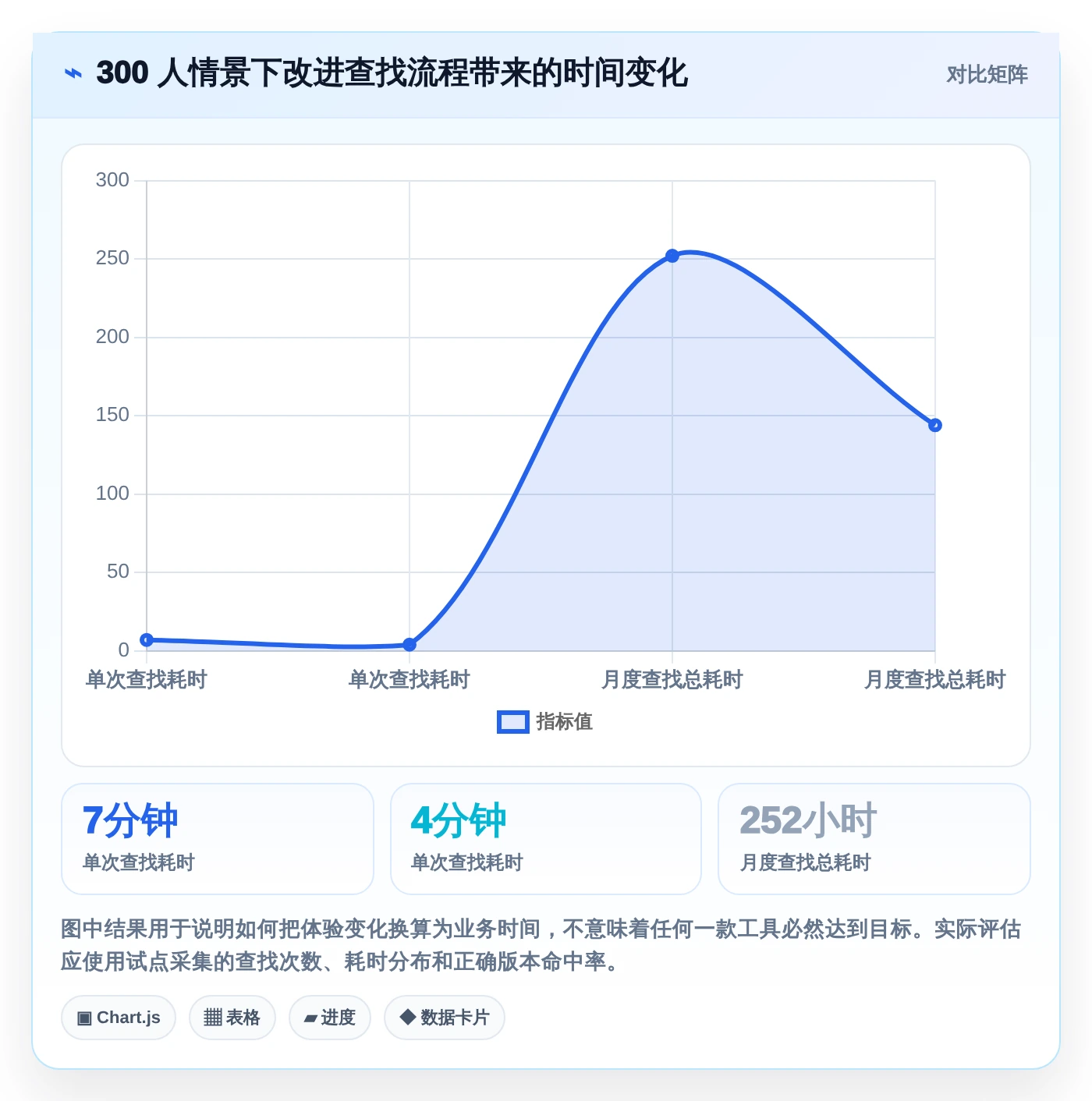Open the 252小时 data card
Viewport: 1092px width, 1101px height.
click(x=874, y=839)
